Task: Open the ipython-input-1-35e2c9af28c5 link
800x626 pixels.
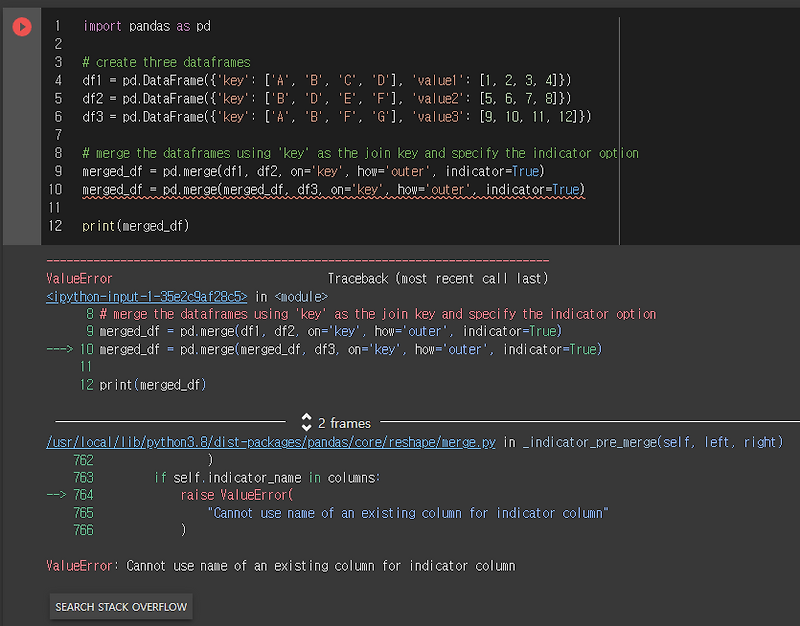Action: pyautogui.click(x=146, y=296)
